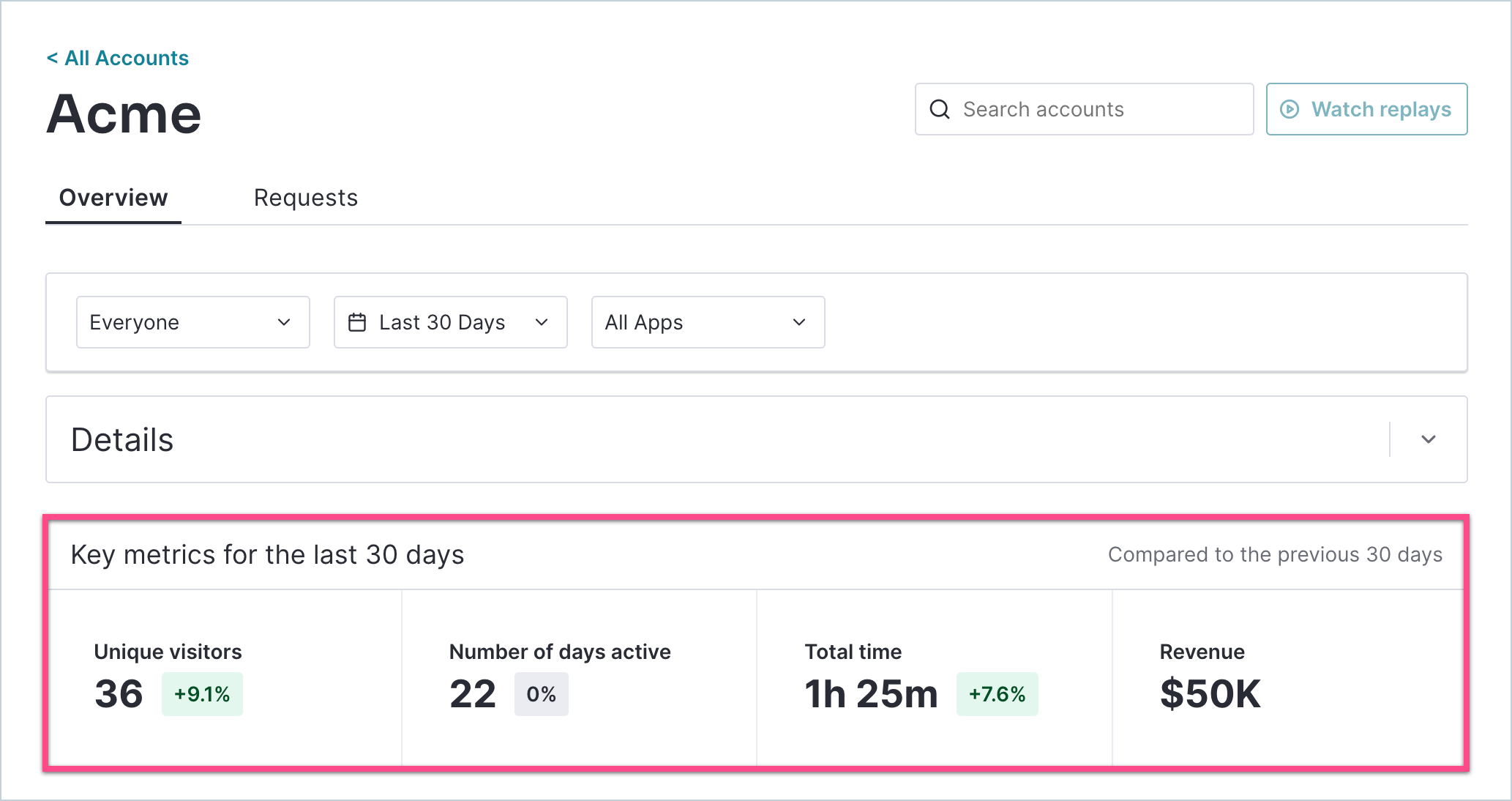The image size is (1512, 801).
Task: Click the Revenue label
Action: point(1202,652)
